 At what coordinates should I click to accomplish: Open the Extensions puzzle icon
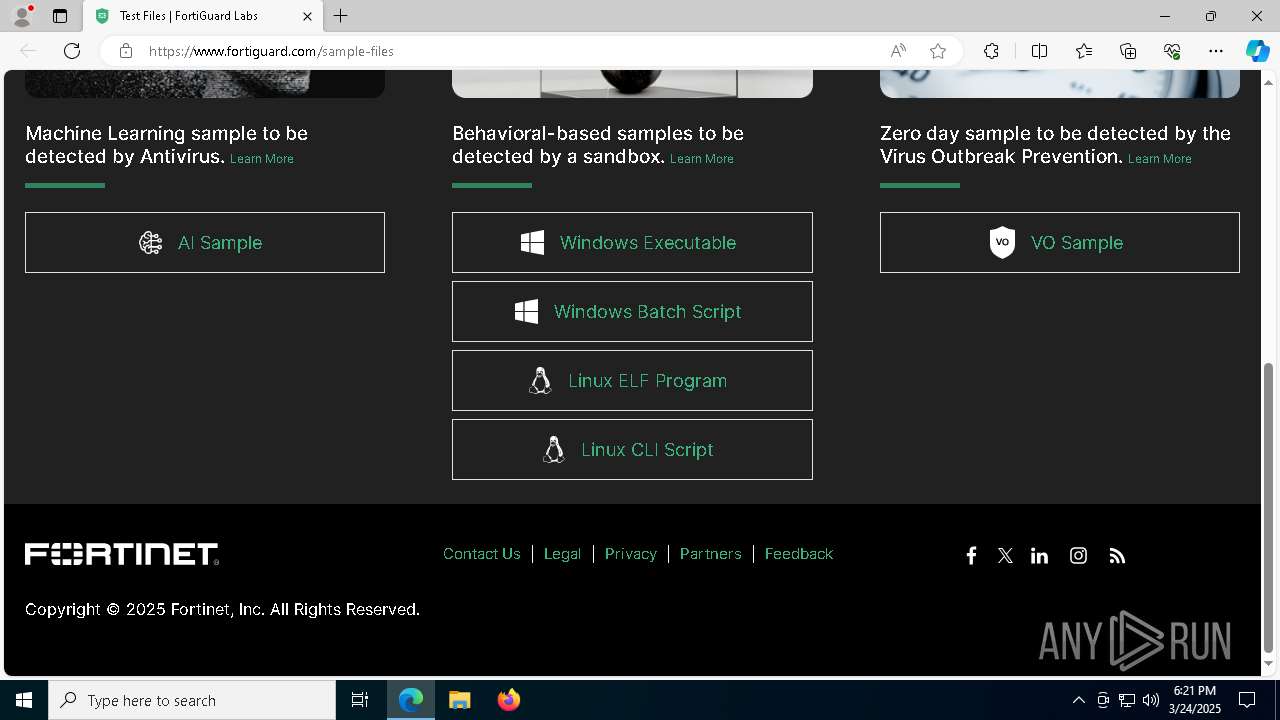click(991, 51)
